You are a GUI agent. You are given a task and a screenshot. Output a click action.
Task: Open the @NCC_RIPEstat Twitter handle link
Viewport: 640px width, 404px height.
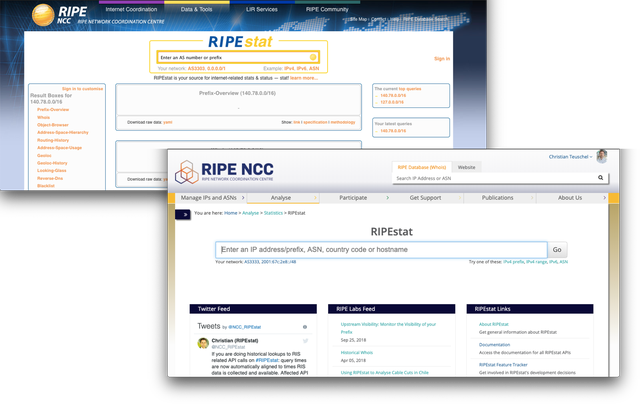click(244, 327)
